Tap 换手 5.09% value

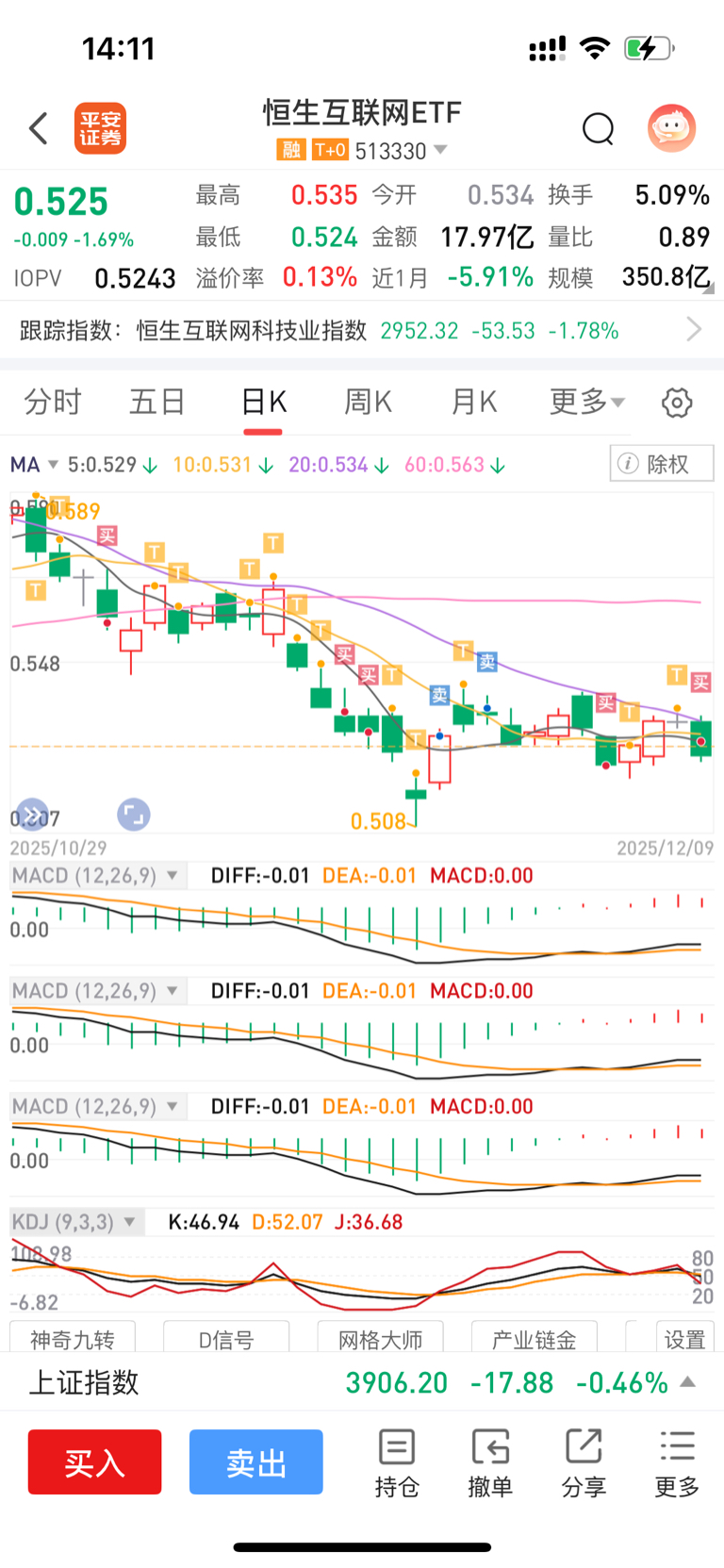pos(672,195)
